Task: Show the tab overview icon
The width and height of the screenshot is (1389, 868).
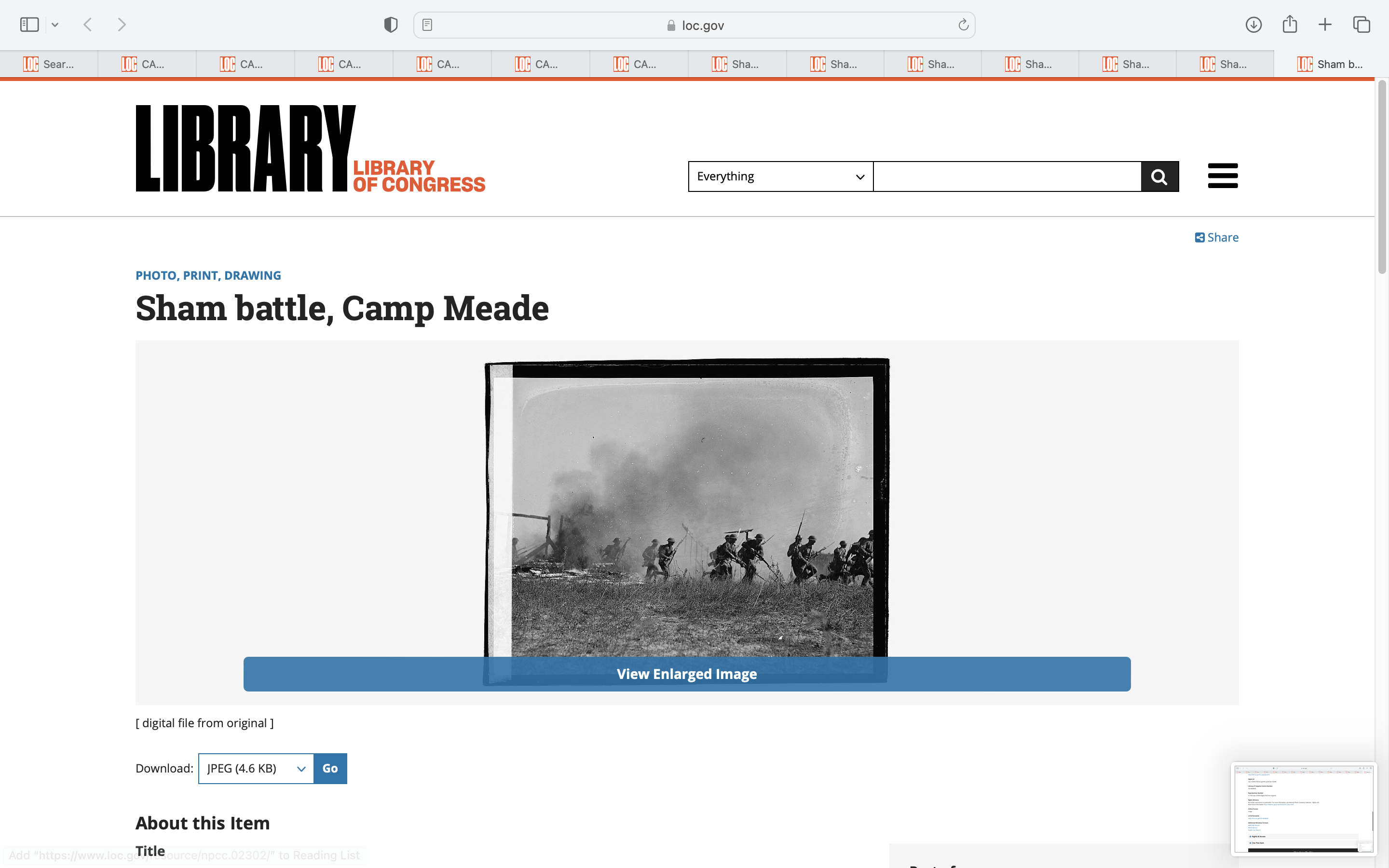Action: 1362,25
